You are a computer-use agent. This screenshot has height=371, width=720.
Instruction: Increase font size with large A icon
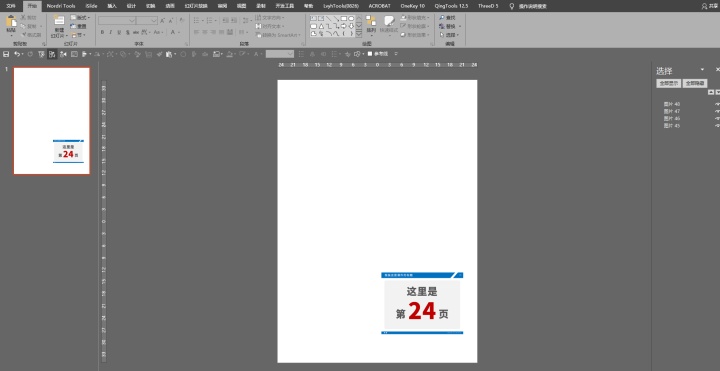coord(163,21)
